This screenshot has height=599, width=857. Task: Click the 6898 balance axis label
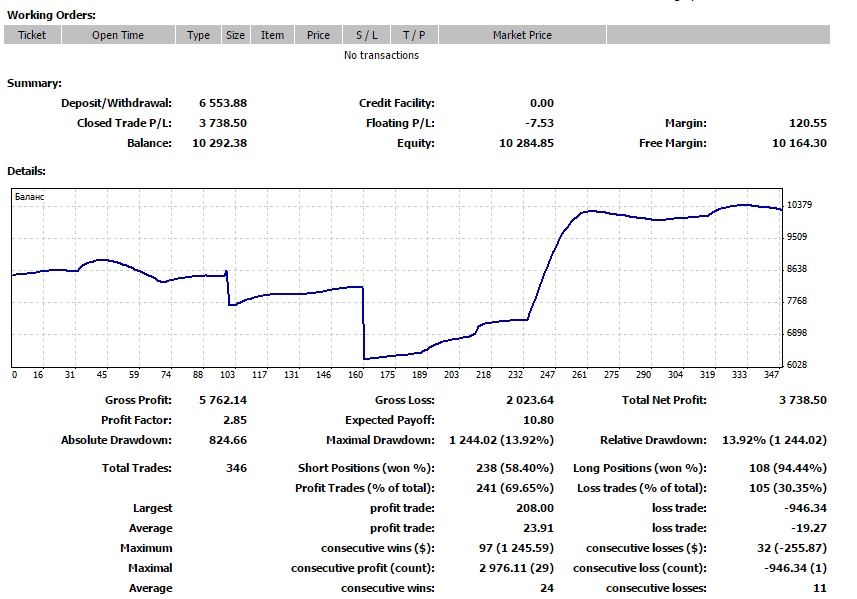(797, 332)
